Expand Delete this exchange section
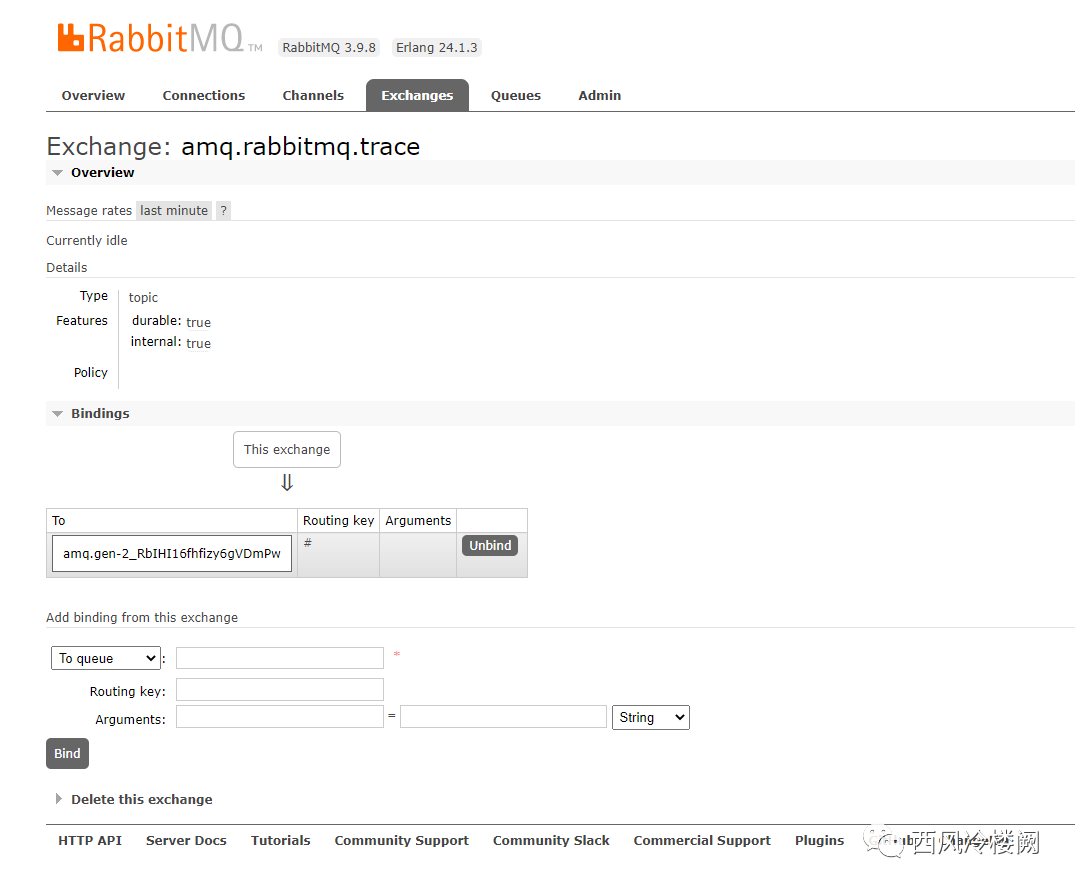 141,799
